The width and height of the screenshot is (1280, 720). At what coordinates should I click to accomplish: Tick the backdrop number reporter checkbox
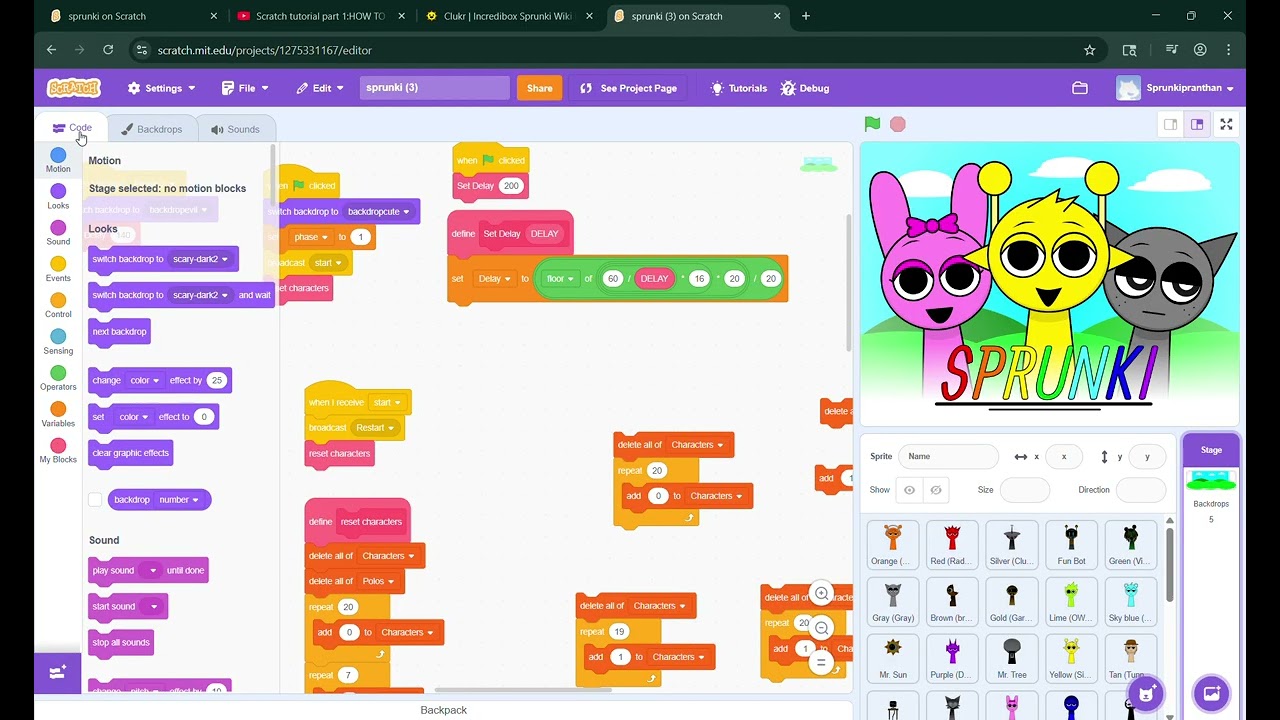pos(95,499)
